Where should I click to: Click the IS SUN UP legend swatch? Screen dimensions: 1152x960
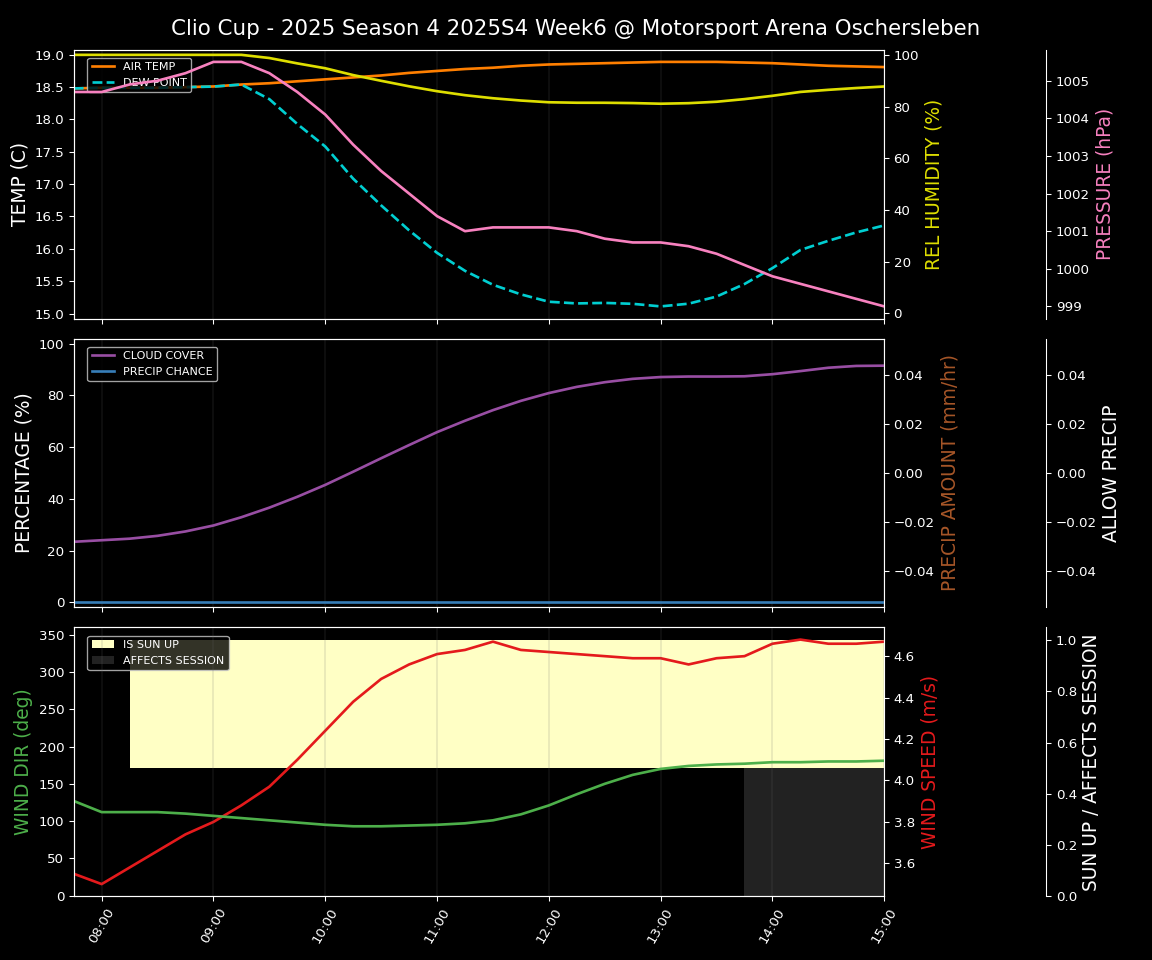pyautogui.click(x=104, y=645)
